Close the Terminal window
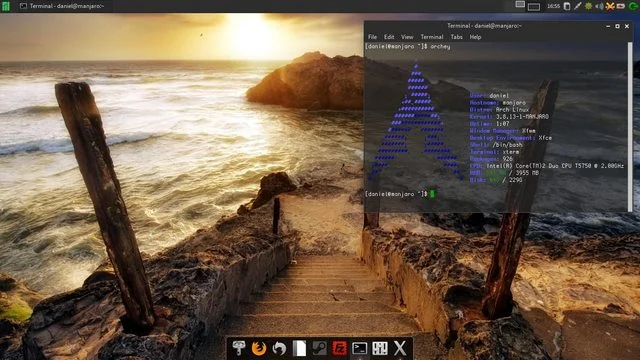Screen dimensions: 640x360 point(627,26)
